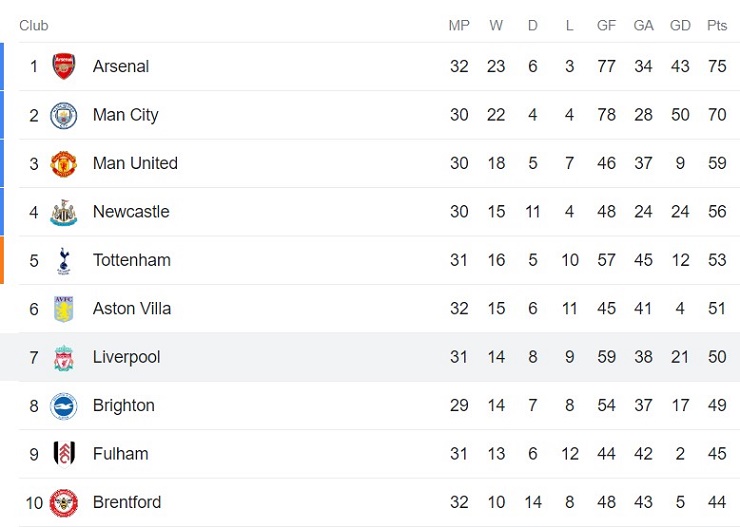Click the Newcastle club badge
The width and height of the screenshot is (740, 527).
pos(64,212)
